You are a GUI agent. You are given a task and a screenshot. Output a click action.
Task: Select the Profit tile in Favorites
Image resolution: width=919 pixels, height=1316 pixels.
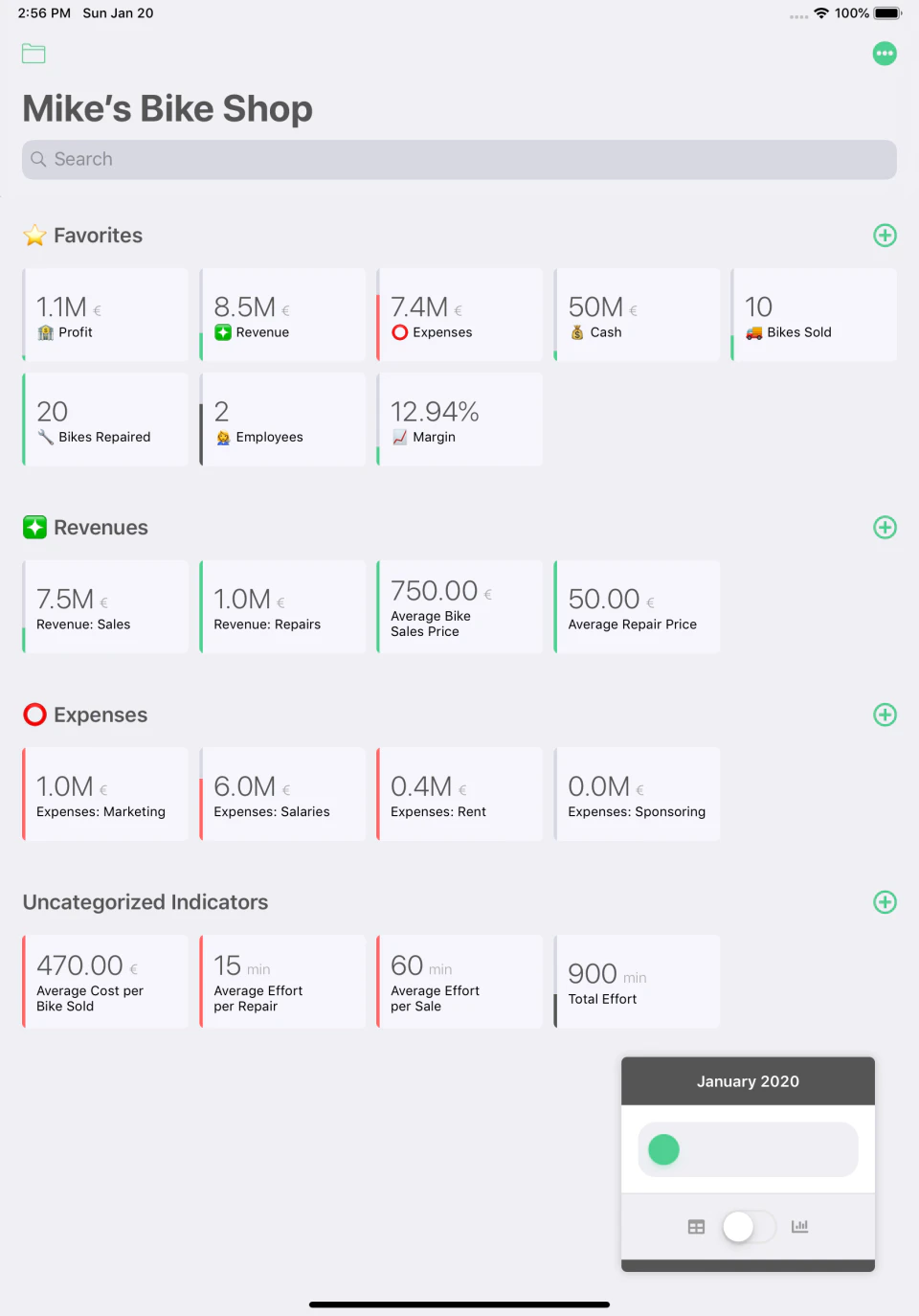tap(105, 315)
